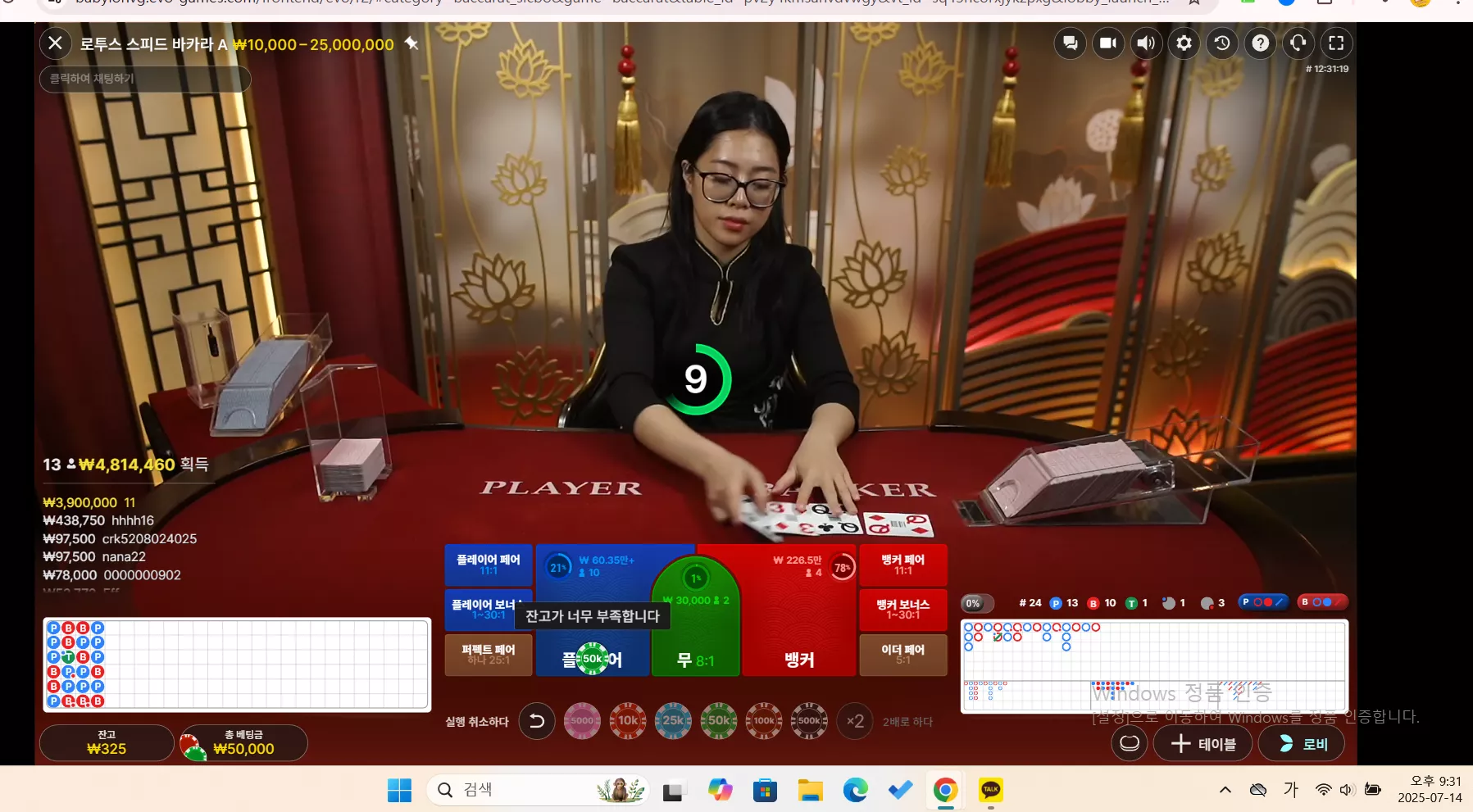Bet on 퍼펙트 페어 25:1
Image resolution: width=1473 pixels, height=812 pixels.
[489, 655]
